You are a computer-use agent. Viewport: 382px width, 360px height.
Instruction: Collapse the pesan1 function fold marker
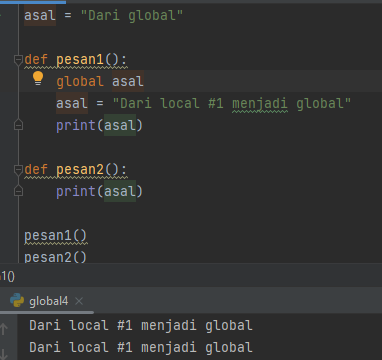(x=18, y=60)
